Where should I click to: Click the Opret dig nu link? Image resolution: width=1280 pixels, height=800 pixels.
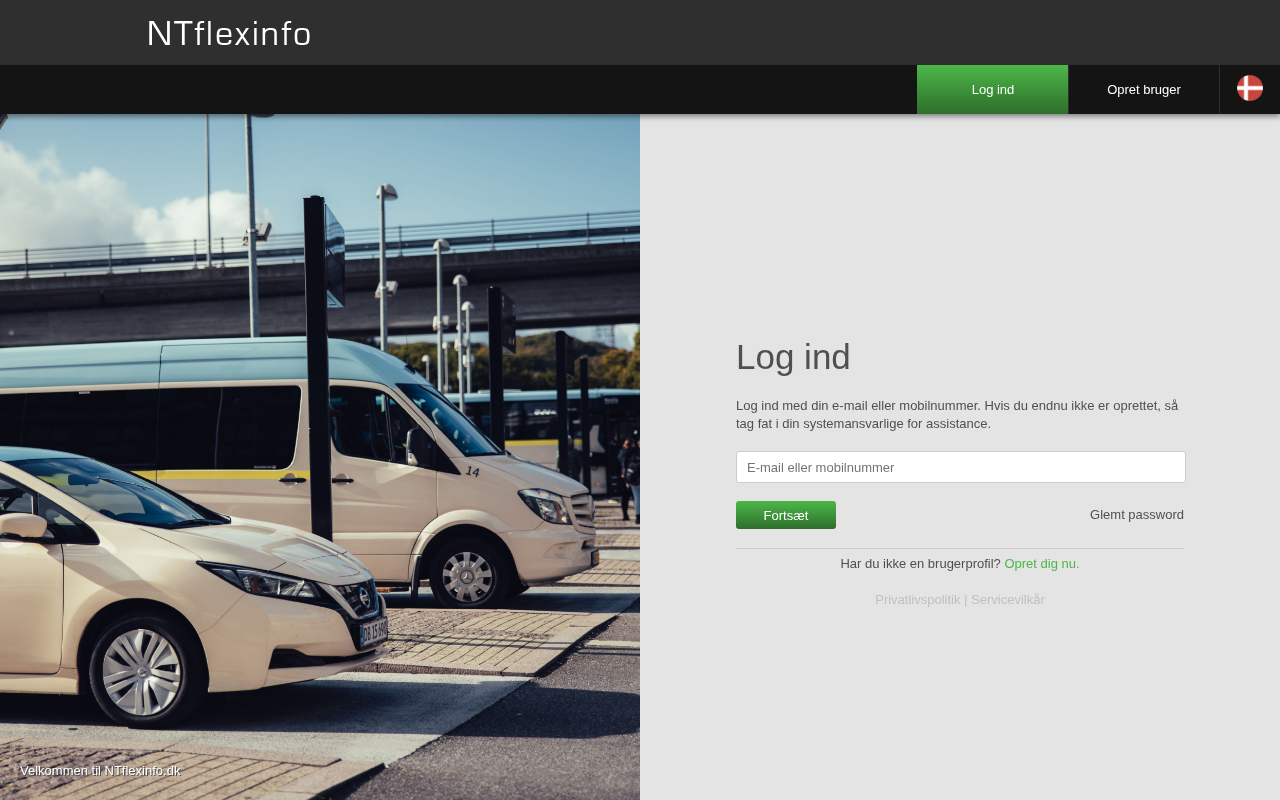coord(1042,564)
